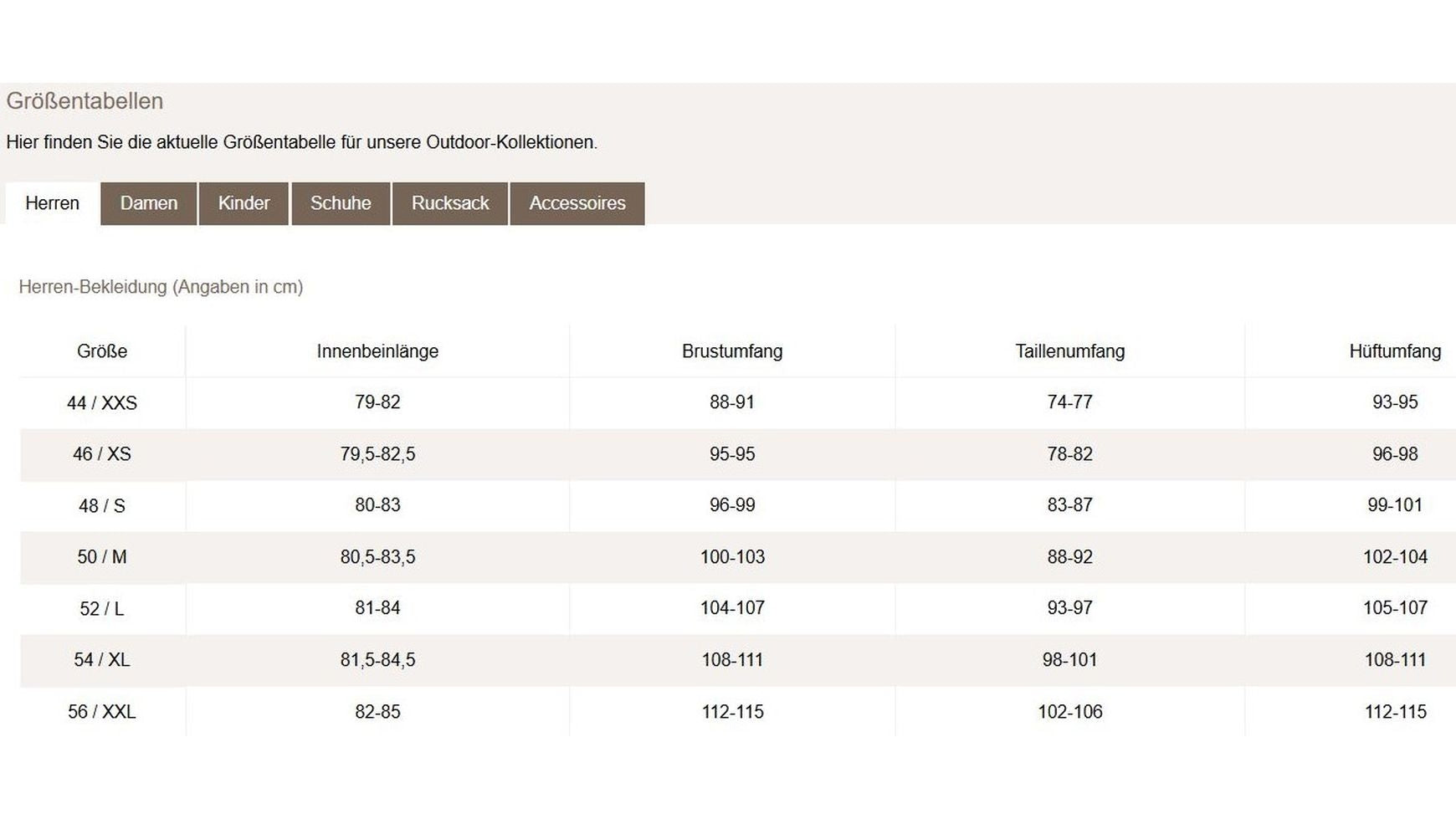Click the Taillenumfang column header
The height and width of the screenshot is (819, 1456).
[1069, 351]
